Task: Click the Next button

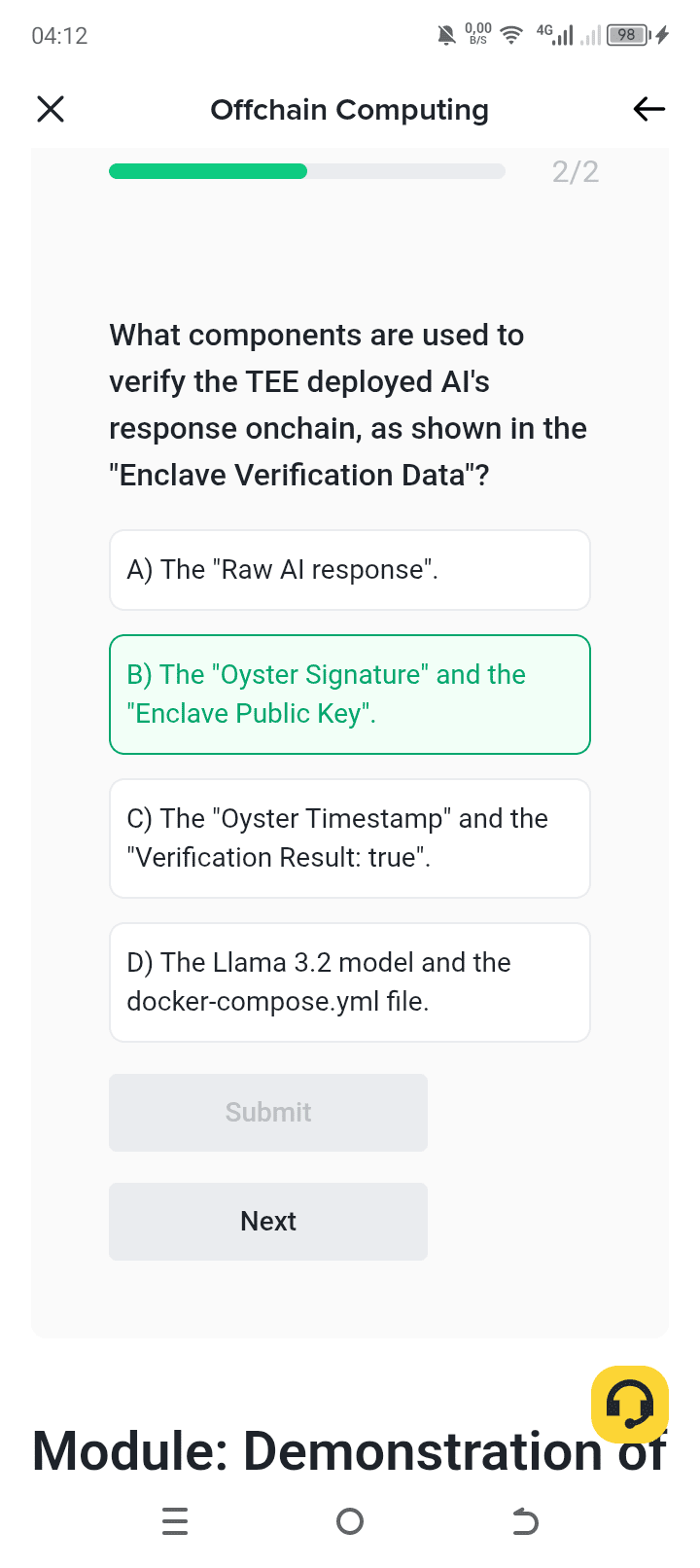Action: (268, 1222)
